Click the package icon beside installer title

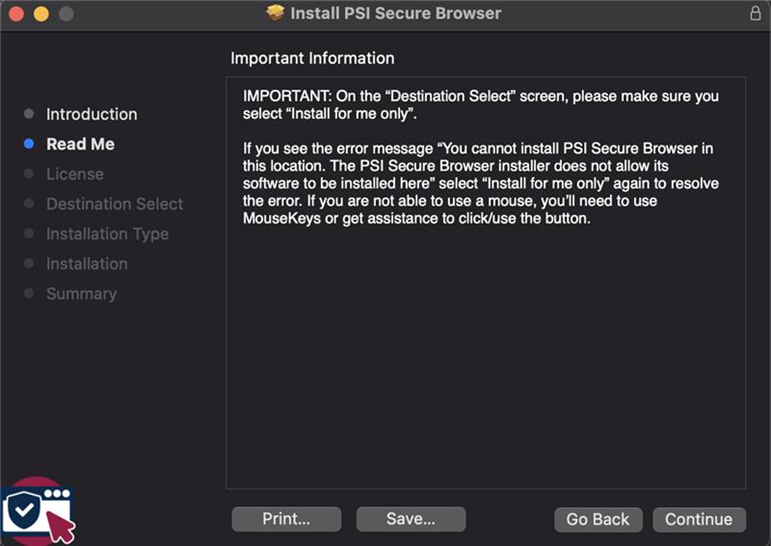point(275,13)
